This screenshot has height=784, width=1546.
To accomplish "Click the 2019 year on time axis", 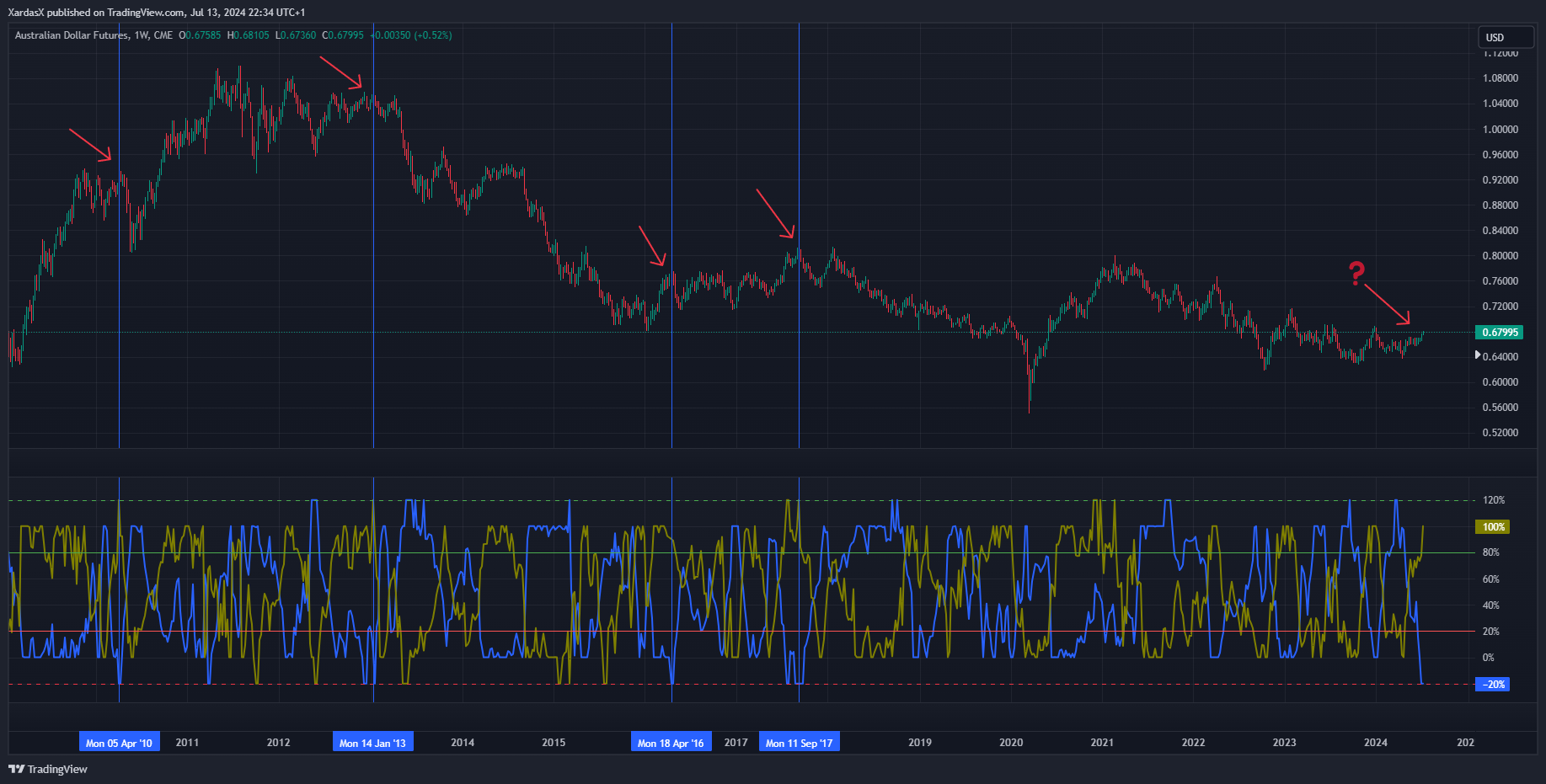I will [x=920, y=743].
